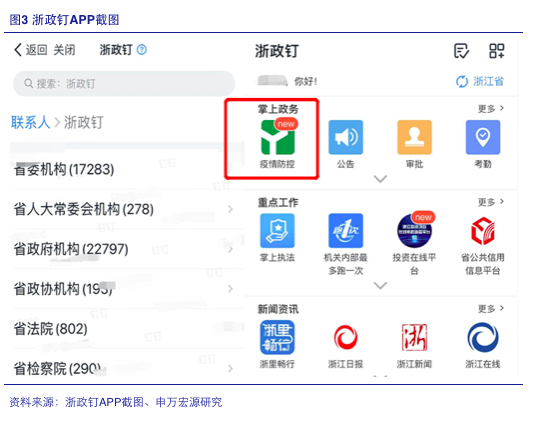Expand 省人大常委会机构 list entry
This screenshot has height=424, width=547.
click(123, 209)
